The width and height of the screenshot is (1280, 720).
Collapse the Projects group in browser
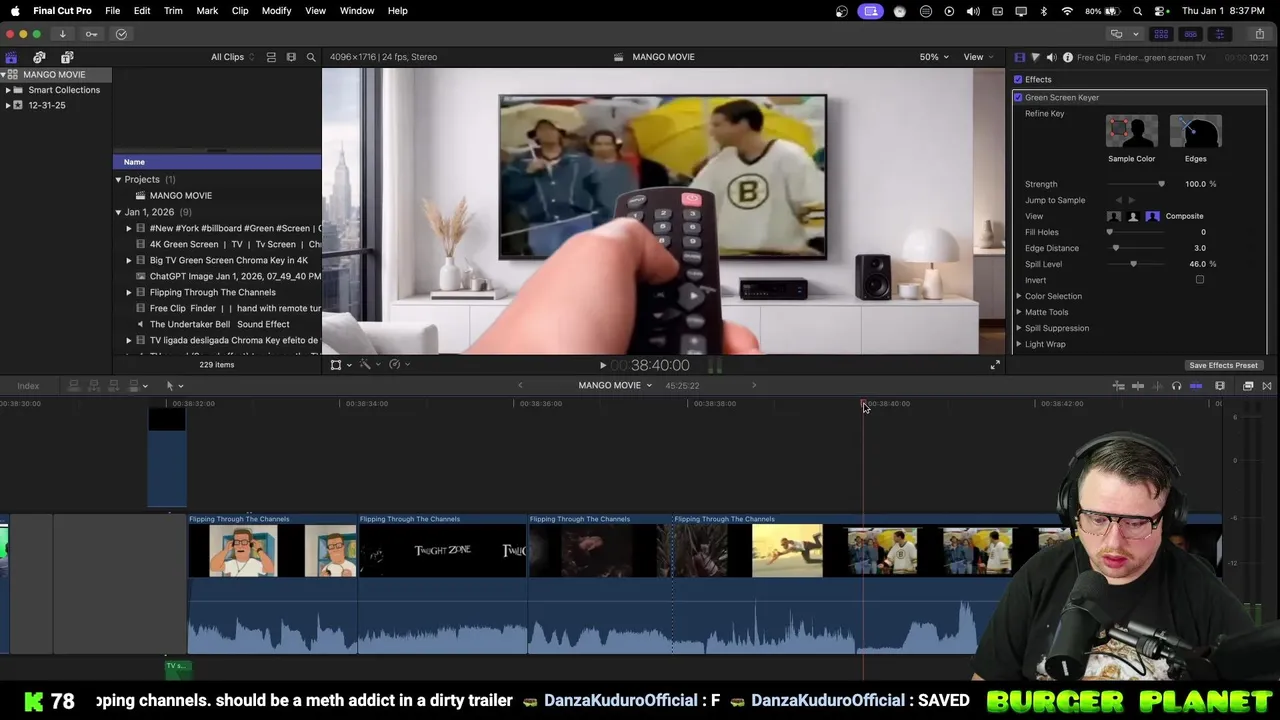pyautogui.click(x=118, y=180)
